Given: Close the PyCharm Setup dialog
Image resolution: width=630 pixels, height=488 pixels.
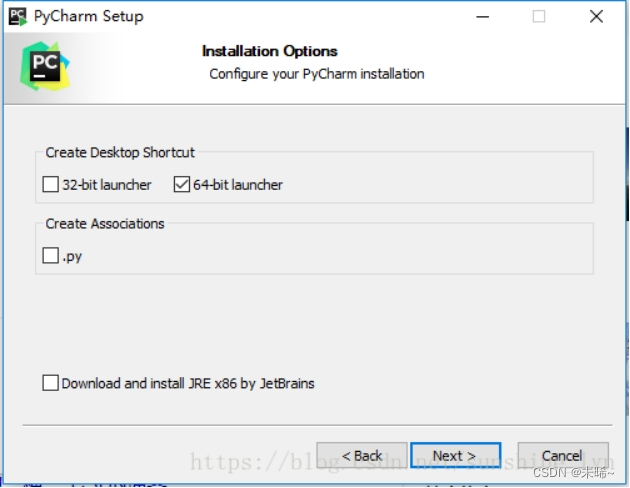Looking at the screenshot, I should [x=596, y=17].
